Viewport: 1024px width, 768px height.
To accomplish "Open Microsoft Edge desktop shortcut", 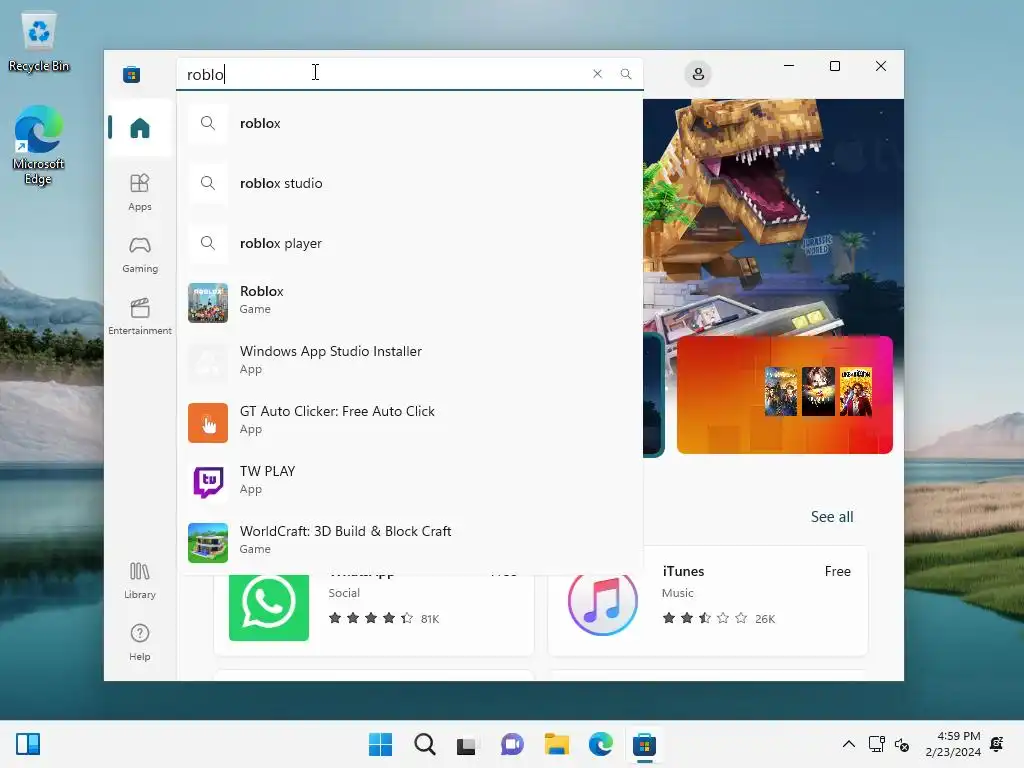I will (x=39, y=145).
